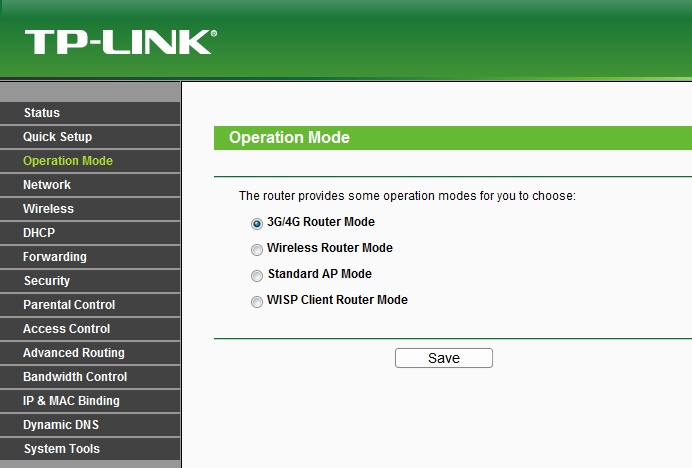Image resolution: width=692 pixels, height=468 pixels.
Task: Choose the Wireless Router Mode option
Action: click(256, 250)
